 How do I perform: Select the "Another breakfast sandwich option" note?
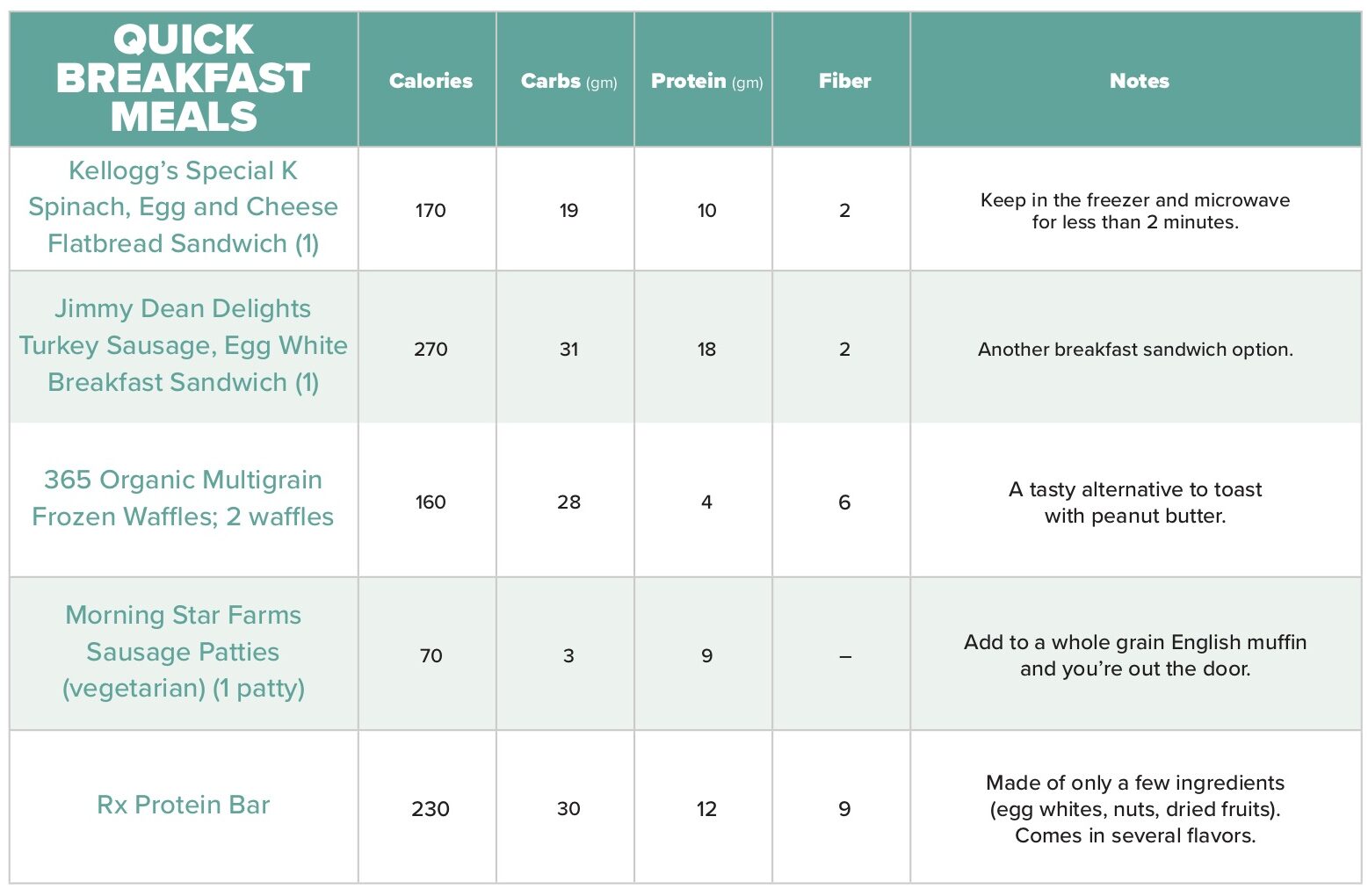click(1135, 350)
